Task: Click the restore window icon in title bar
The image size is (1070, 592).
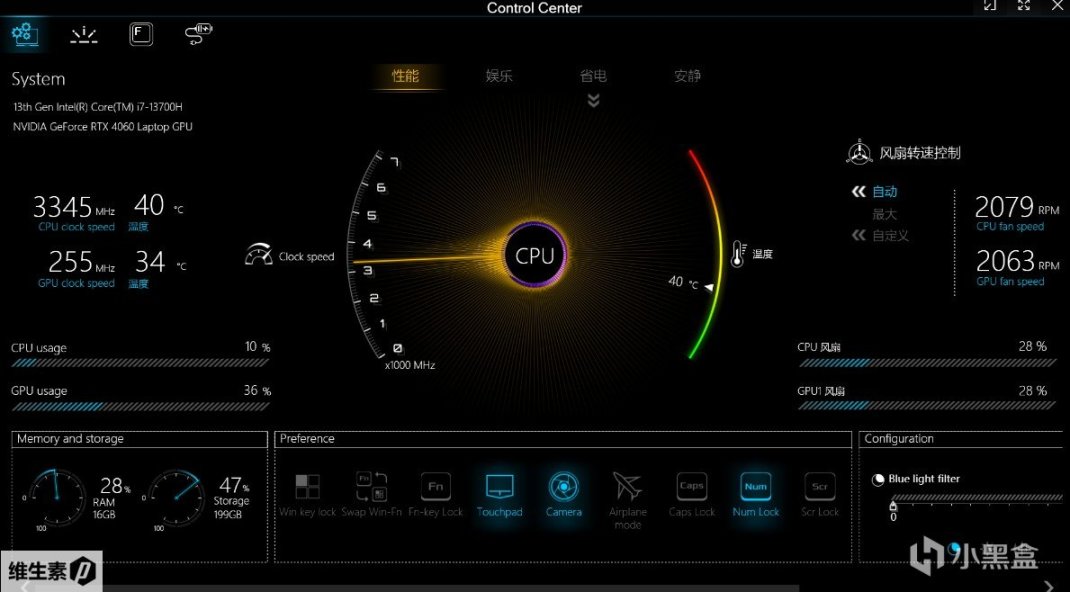Action: pyautogui.click(x=989, y=5)
